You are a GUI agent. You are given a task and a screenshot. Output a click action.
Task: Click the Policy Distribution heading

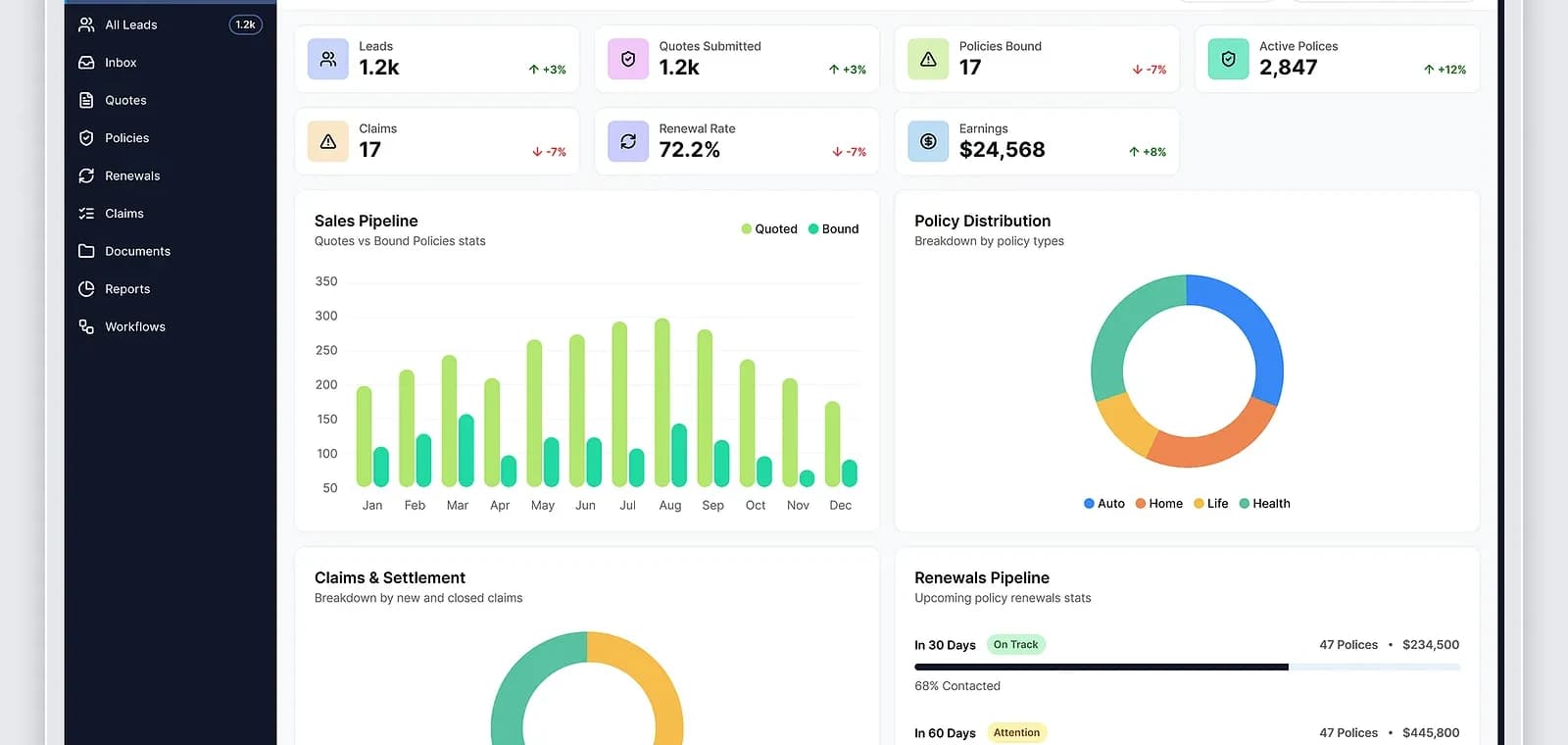tap(982, 222)
